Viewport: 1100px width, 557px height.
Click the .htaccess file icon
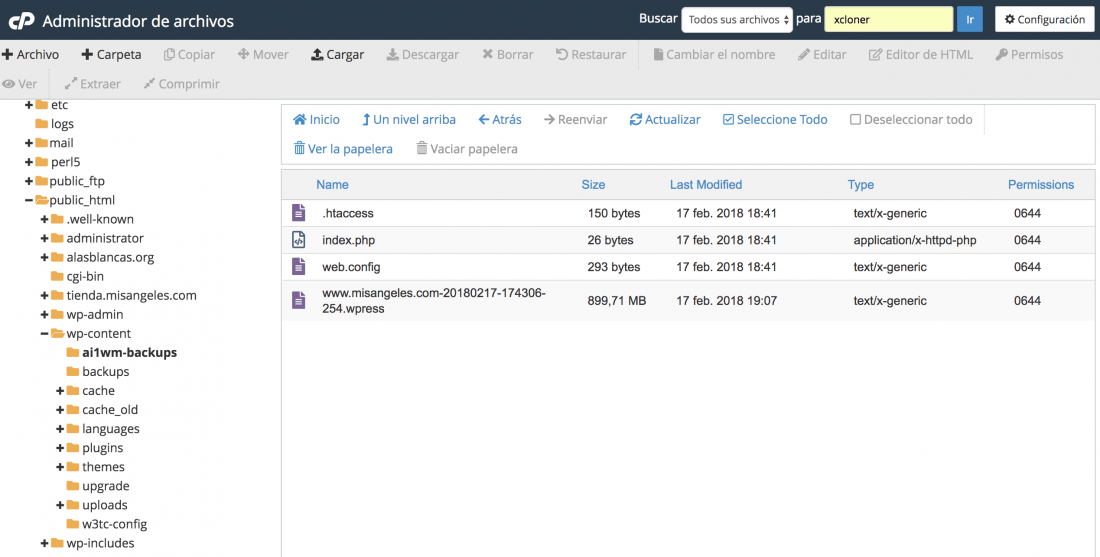coord(299,213)
